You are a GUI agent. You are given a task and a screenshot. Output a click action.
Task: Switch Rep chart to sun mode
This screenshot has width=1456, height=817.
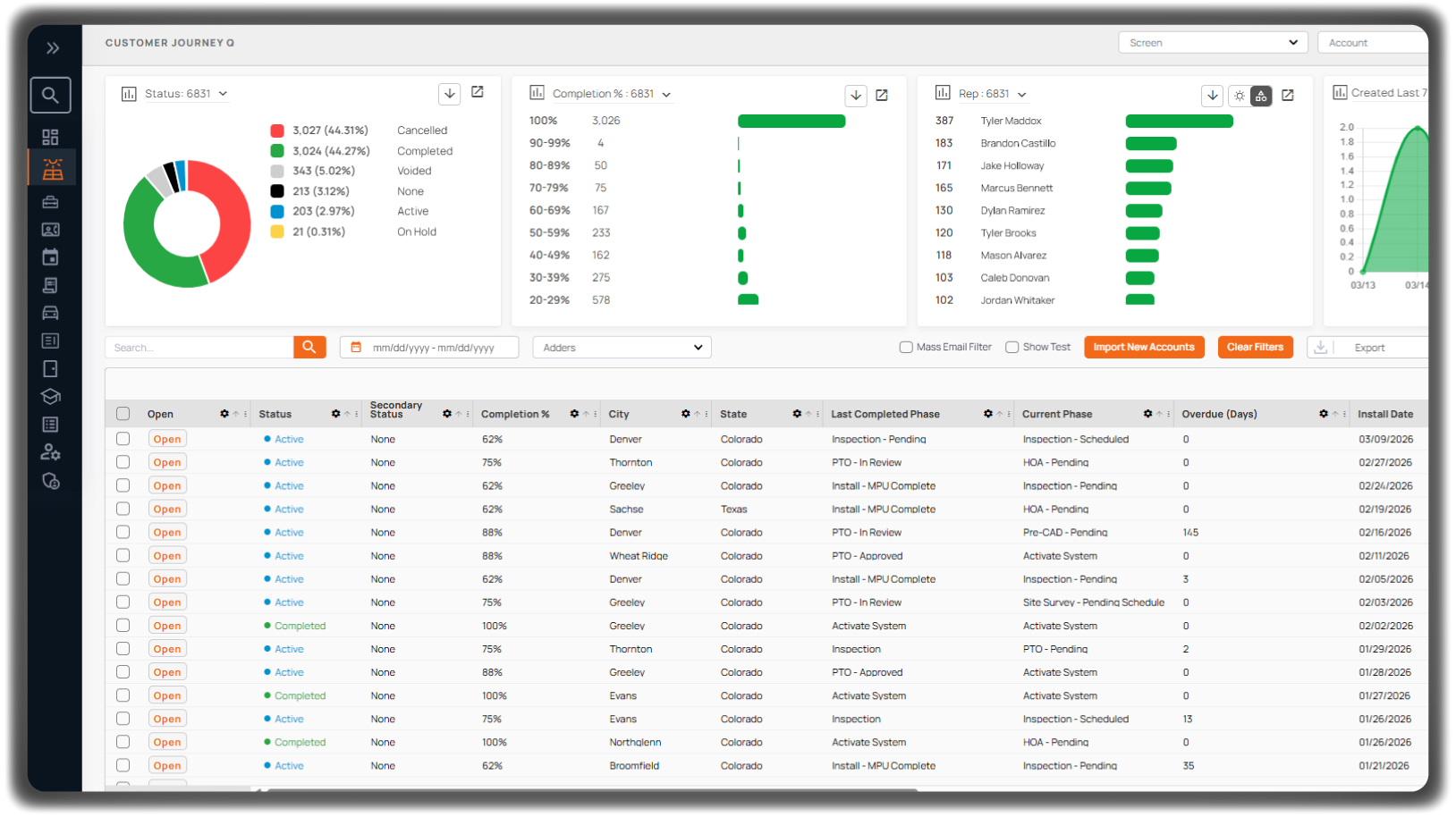tap(1240, 96)
